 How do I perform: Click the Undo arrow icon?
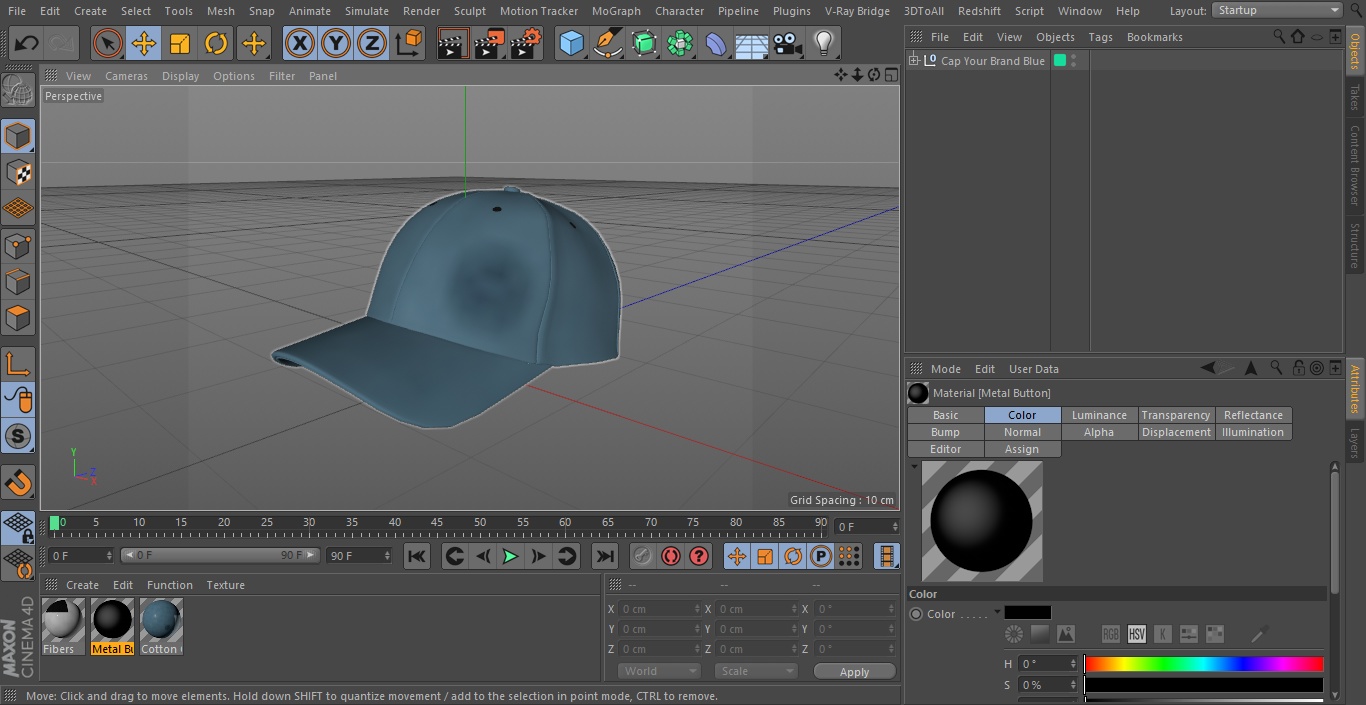pos(27,44)
